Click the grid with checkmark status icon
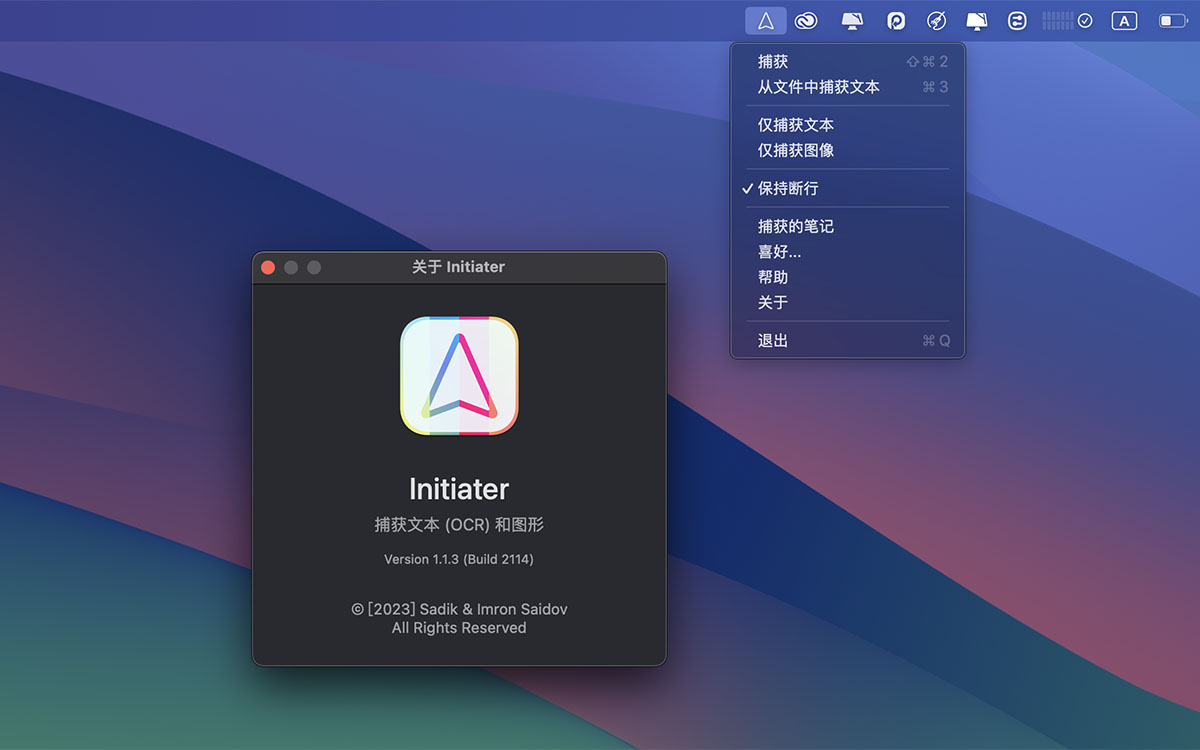 pos(1067,21)
